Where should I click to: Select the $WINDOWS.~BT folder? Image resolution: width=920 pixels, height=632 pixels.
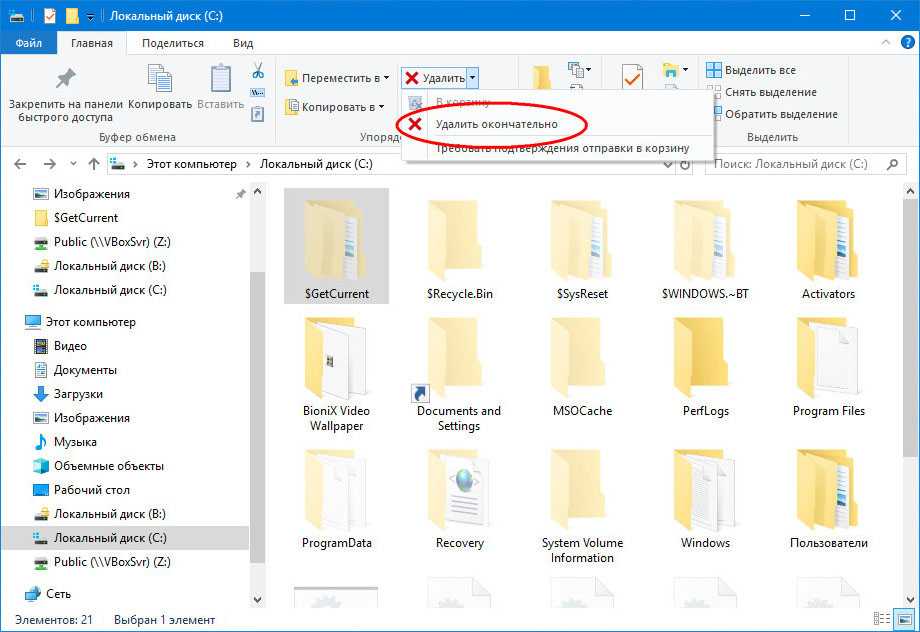705,249
